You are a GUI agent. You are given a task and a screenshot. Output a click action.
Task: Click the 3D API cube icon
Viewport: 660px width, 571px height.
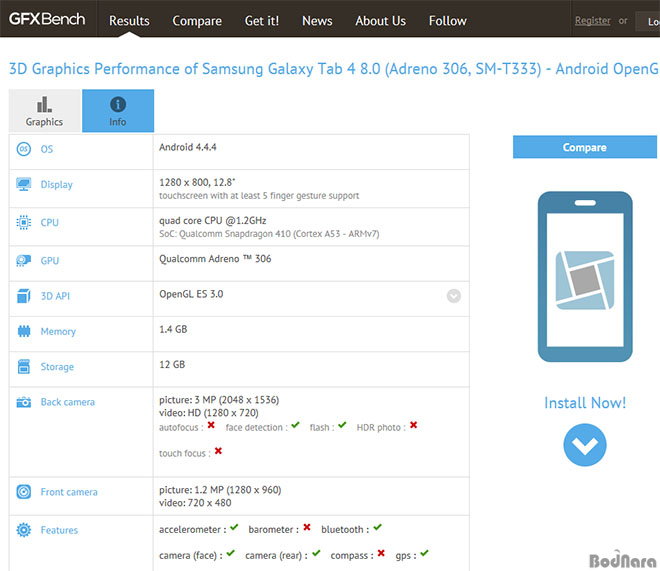24,296
